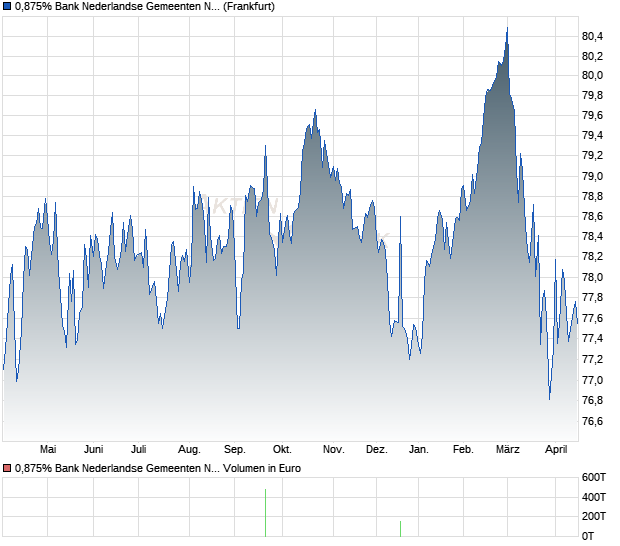The image size is (620, 546).
Task: Click the short green volume bar in December
Action: tap(401, 529)
